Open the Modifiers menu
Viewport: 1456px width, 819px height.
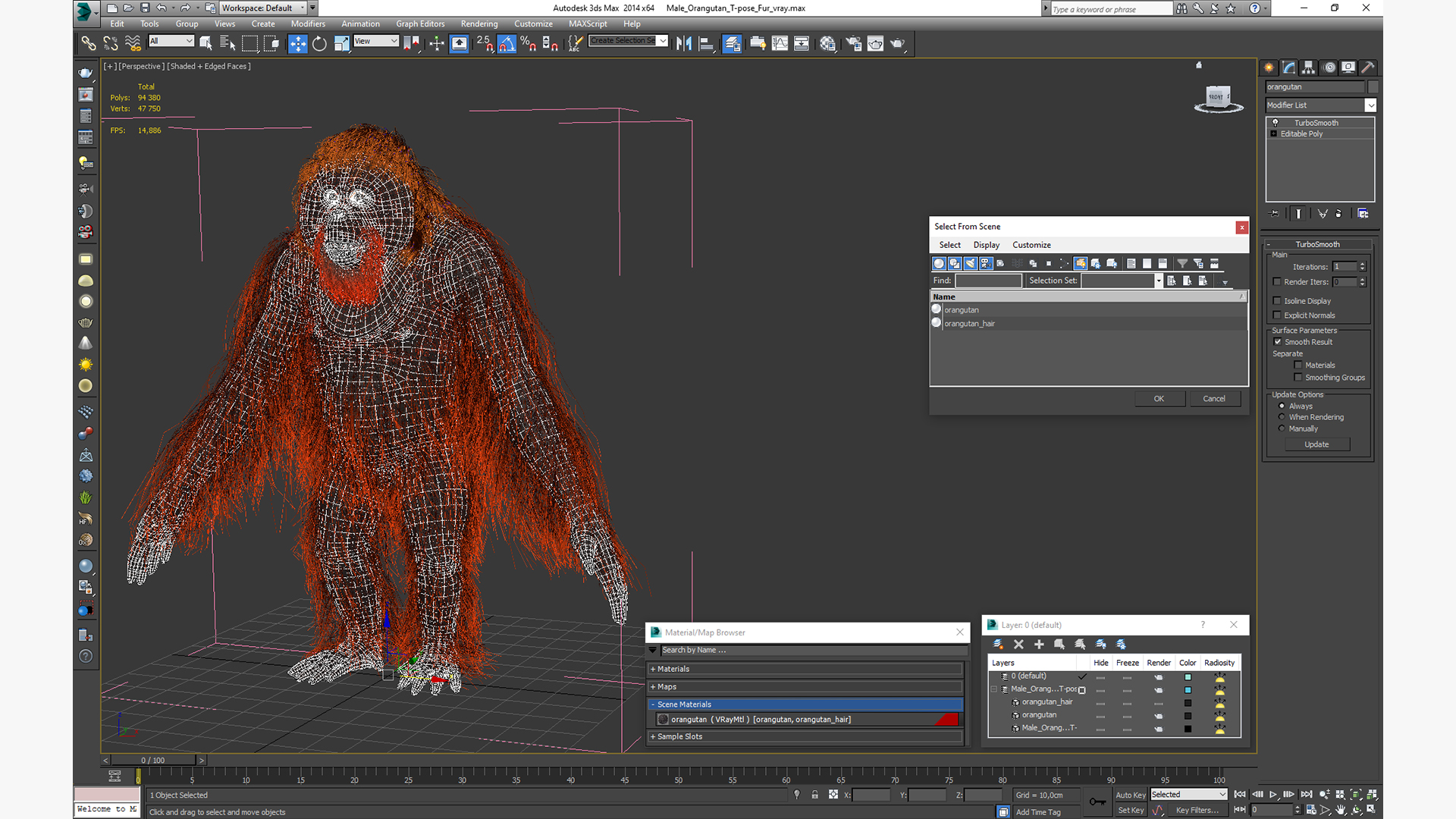[x=308, y=24]
